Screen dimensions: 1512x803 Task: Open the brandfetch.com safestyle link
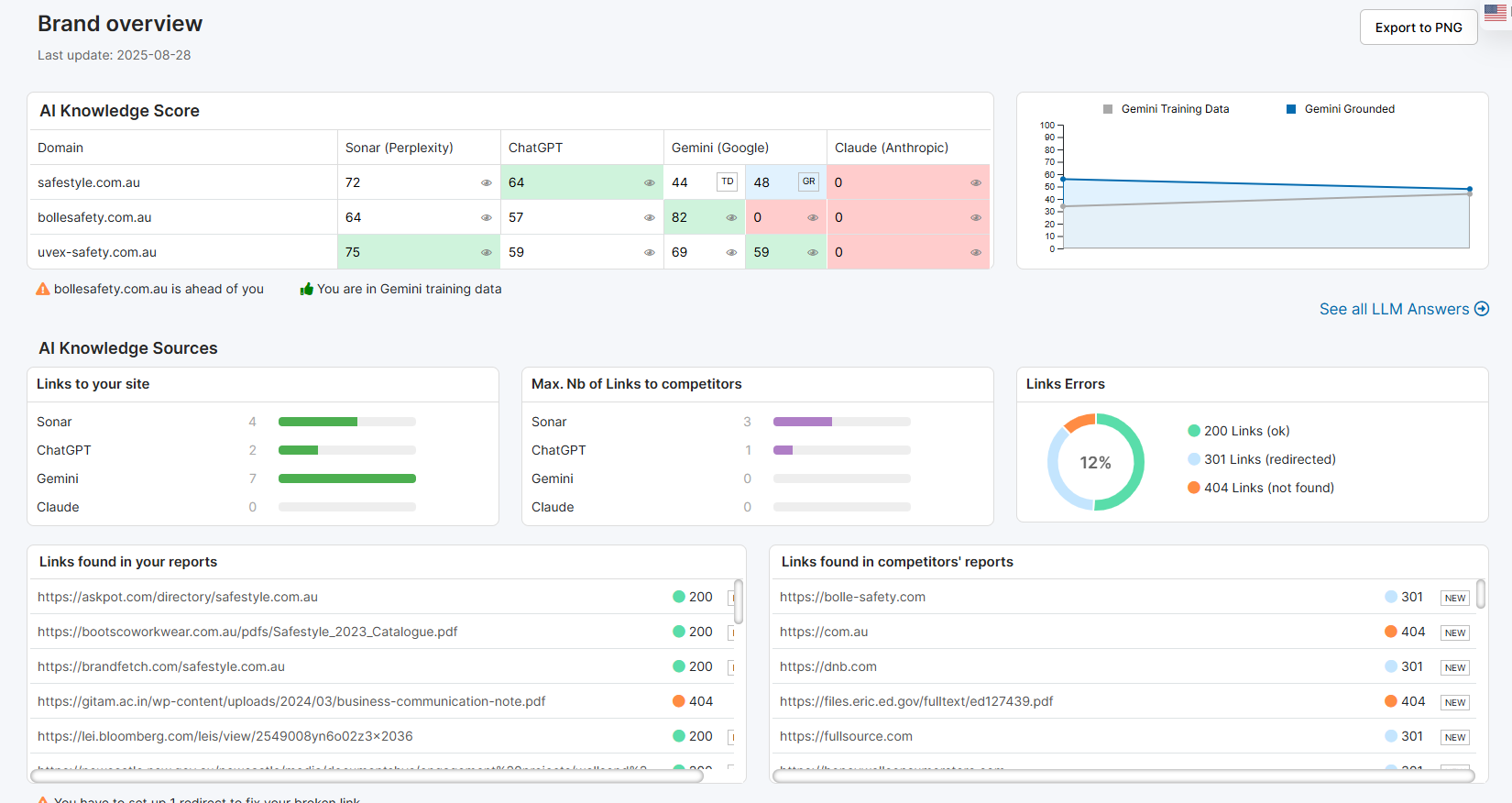click(x=161, y=666)
